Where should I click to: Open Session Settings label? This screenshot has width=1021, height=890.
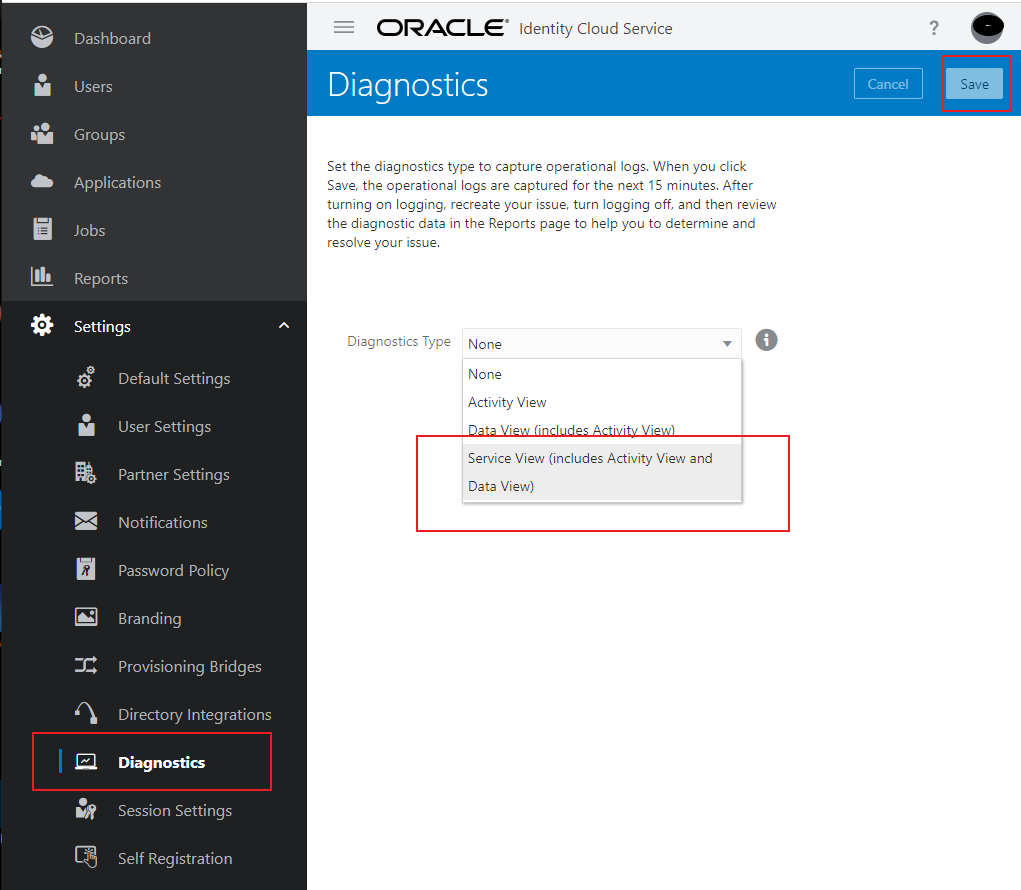[175, 811]
